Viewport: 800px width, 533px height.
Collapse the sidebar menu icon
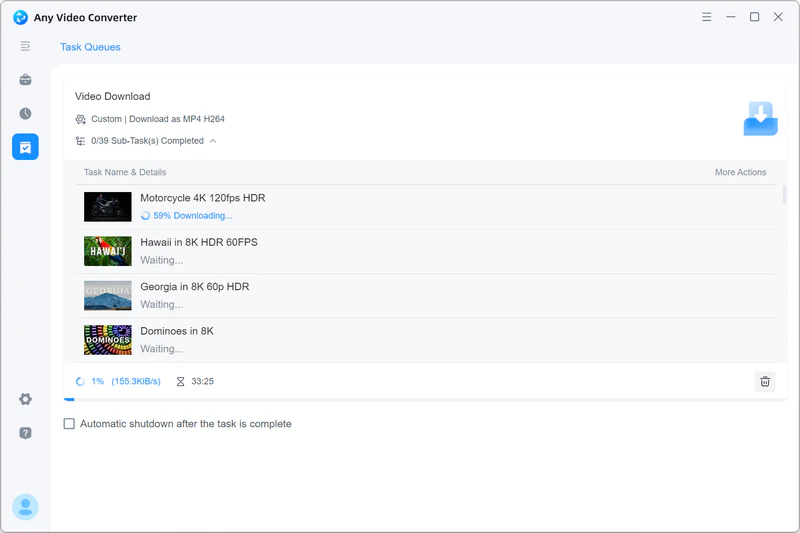[x=25, y=46]
